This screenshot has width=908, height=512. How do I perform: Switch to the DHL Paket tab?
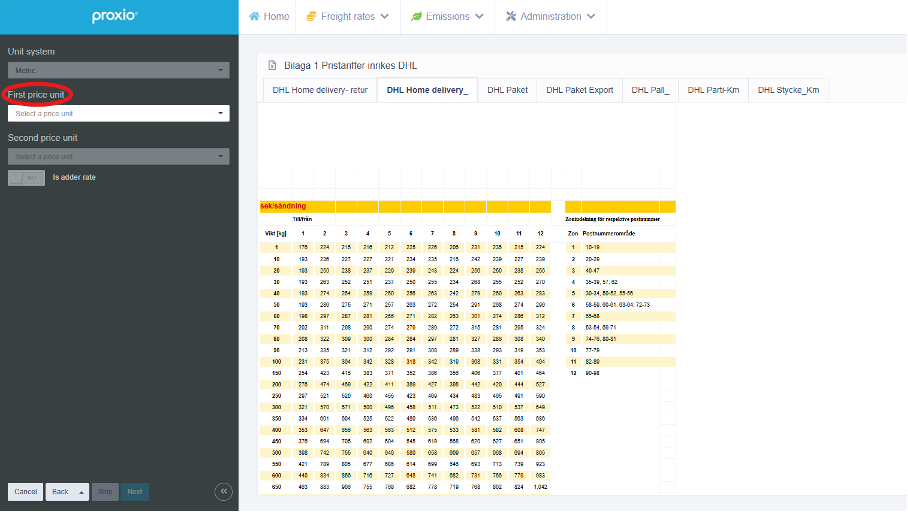click(x=507, y=90)
